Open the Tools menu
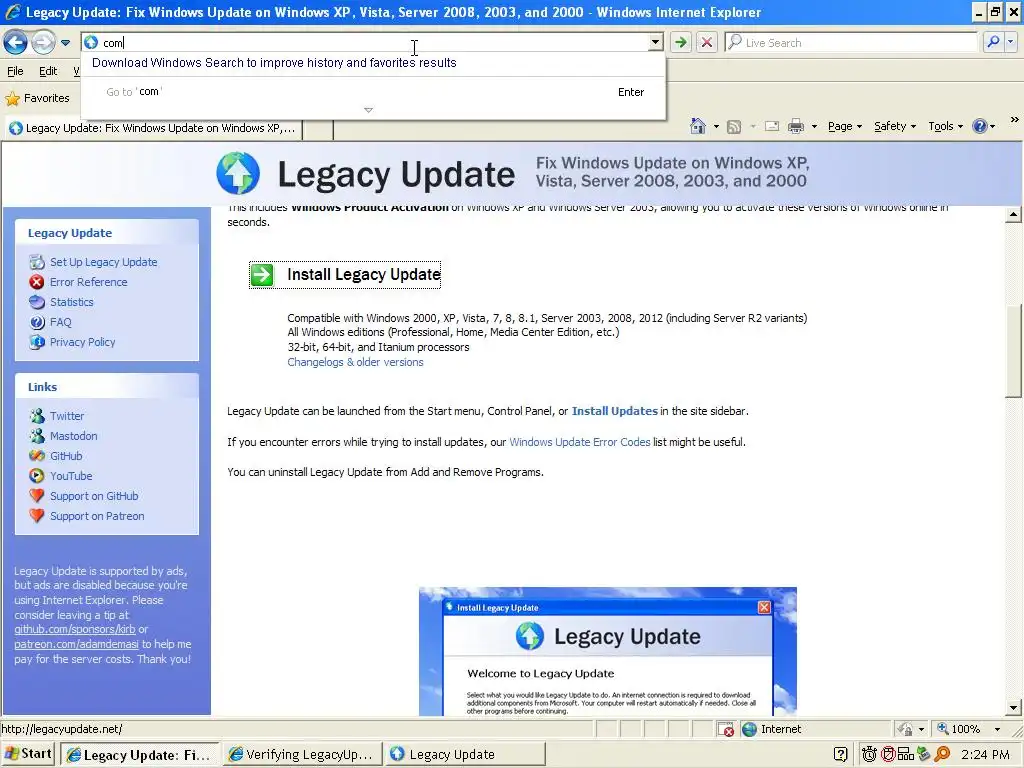Image resolution: width=1024 pixels, height=768 pixels. [945, 127]
